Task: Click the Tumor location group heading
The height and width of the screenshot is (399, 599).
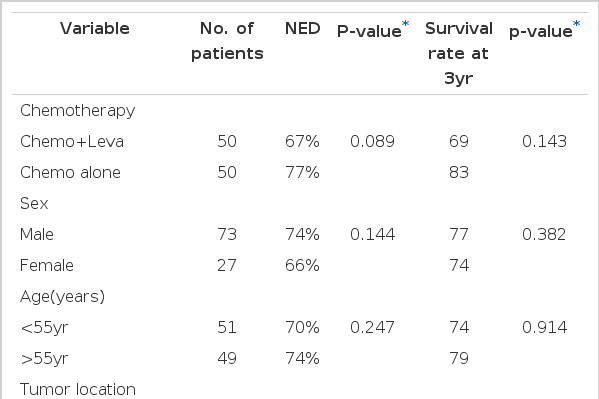Action: 78,389
